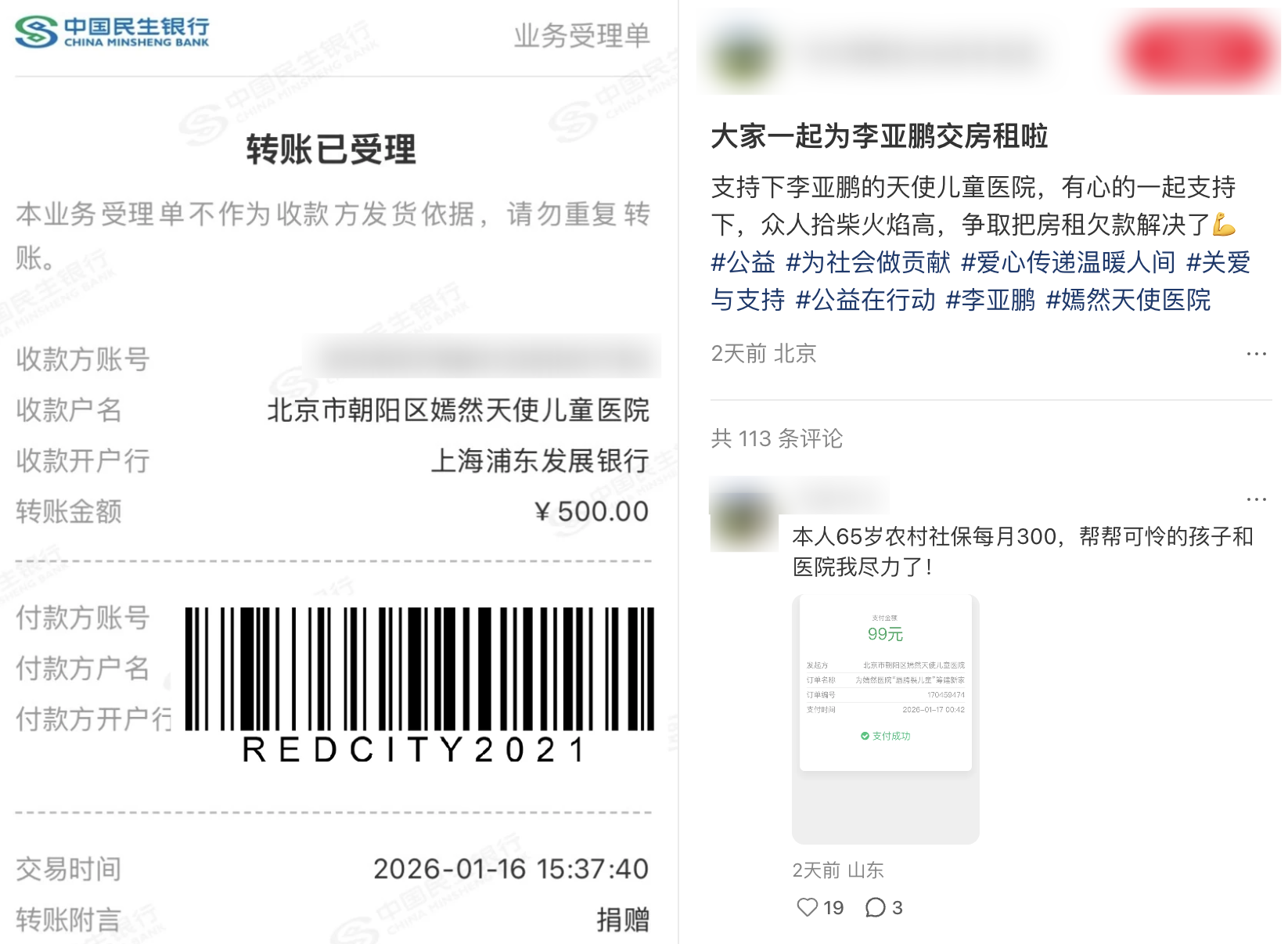The height and width of the screenshot is (944, 1288).
Task: Open hashtag #公益在行动
Action: [x=865, y=300]
